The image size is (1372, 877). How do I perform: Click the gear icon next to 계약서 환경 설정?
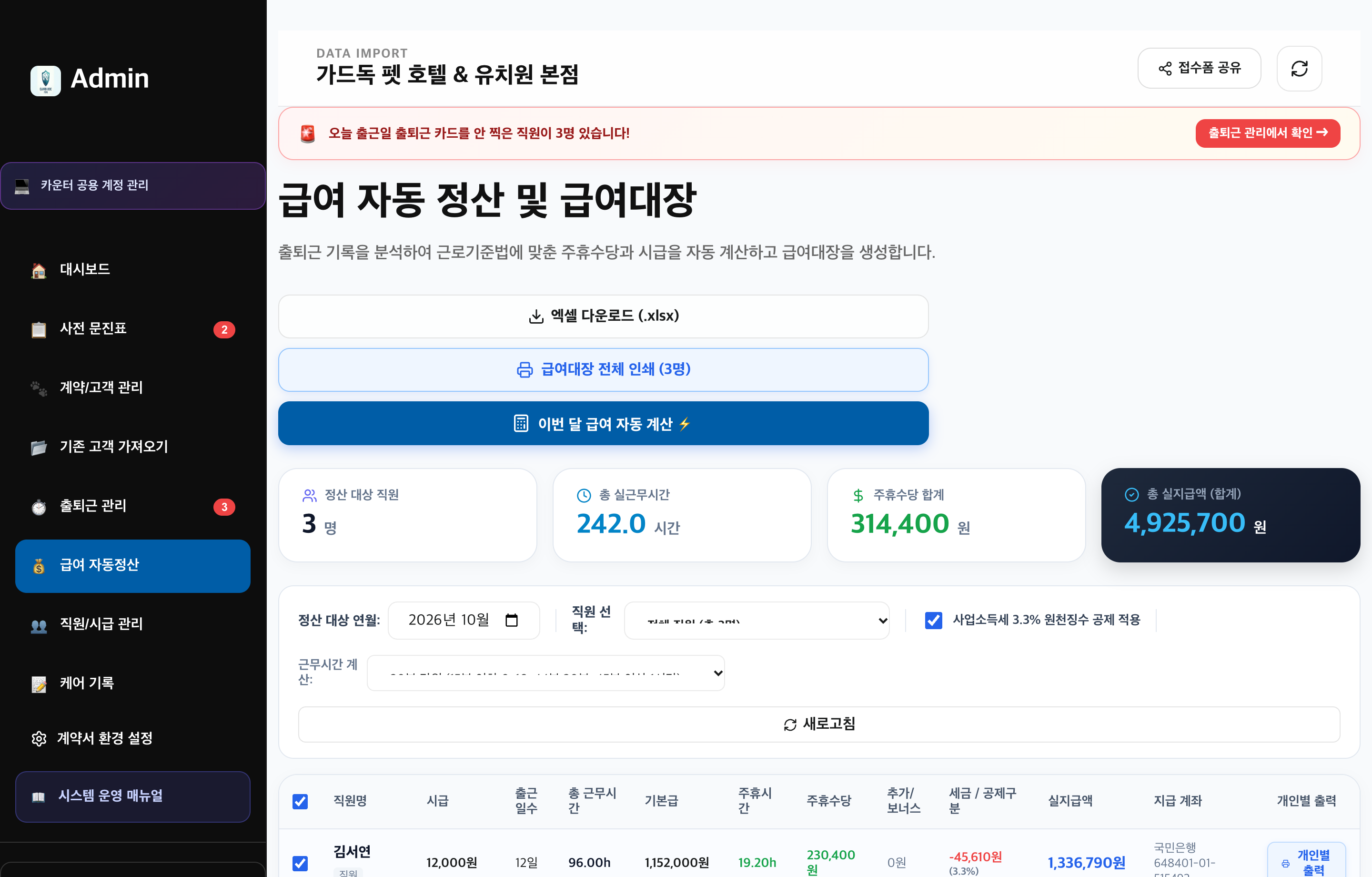pyautogui.click(x=39, y=738)
